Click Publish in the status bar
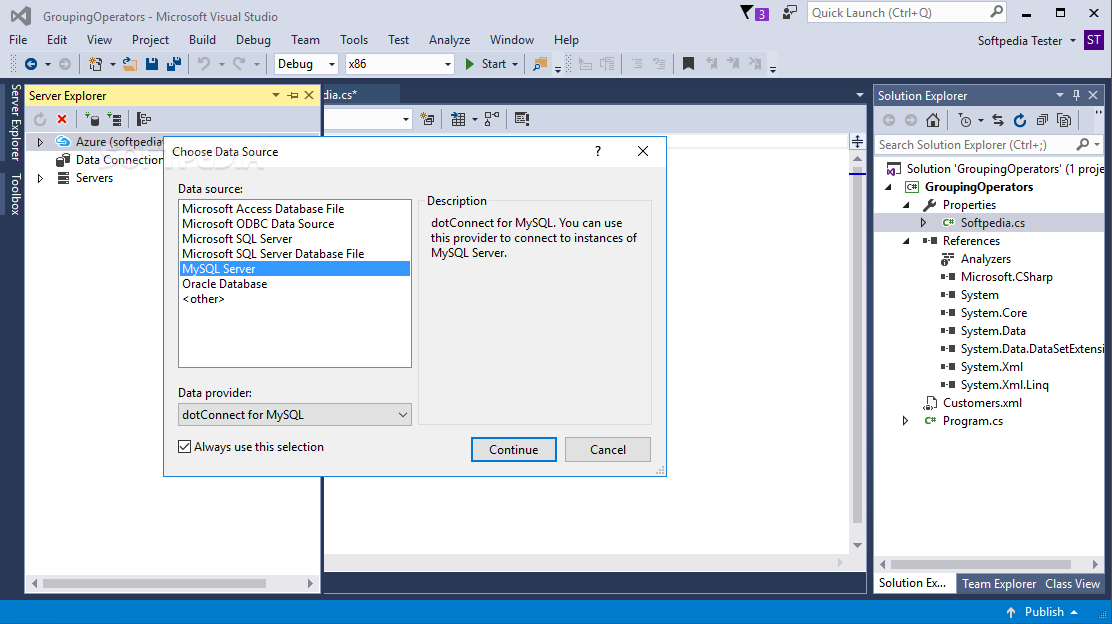Viewport: 1112px width, 624px height. 1044,612
